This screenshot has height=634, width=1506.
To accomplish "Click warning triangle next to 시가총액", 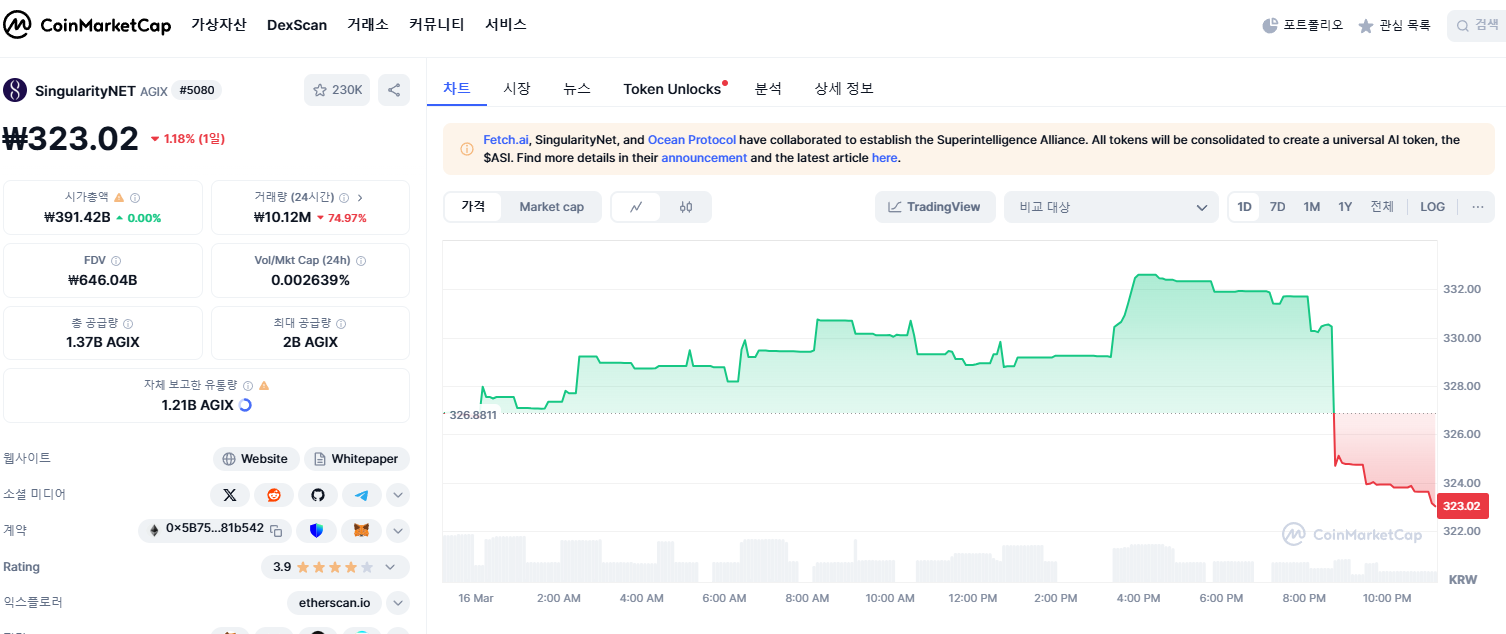I will [119, 198].
